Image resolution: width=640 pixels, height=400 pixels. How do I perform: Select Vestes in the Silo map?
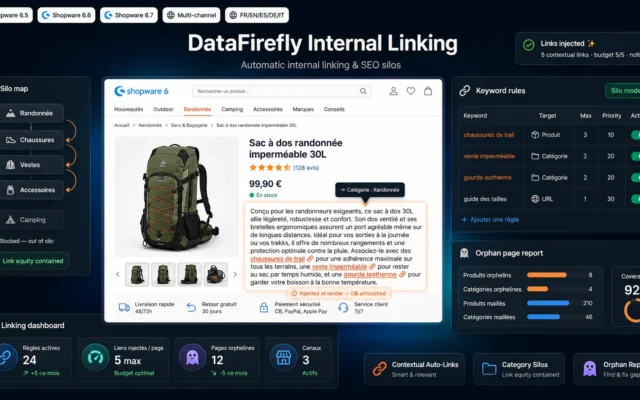pos(31,165)
